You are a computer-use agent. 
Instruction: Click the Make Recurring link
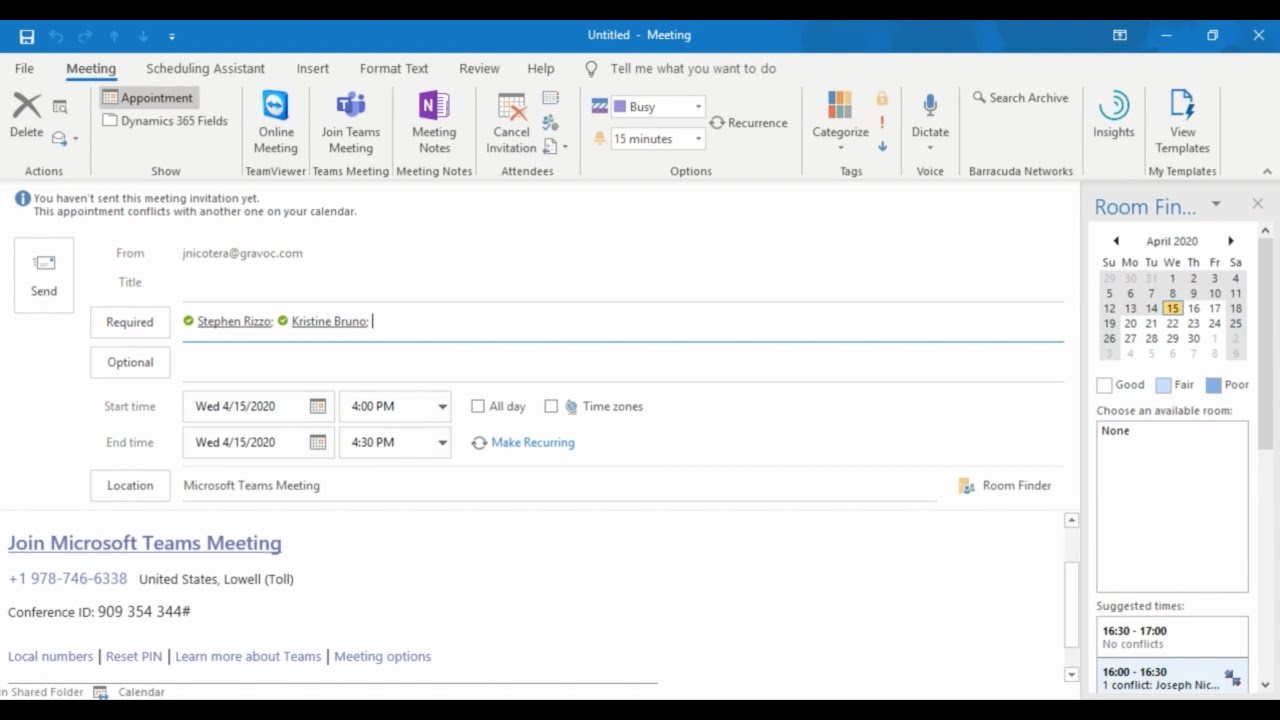tap(533, 442)
